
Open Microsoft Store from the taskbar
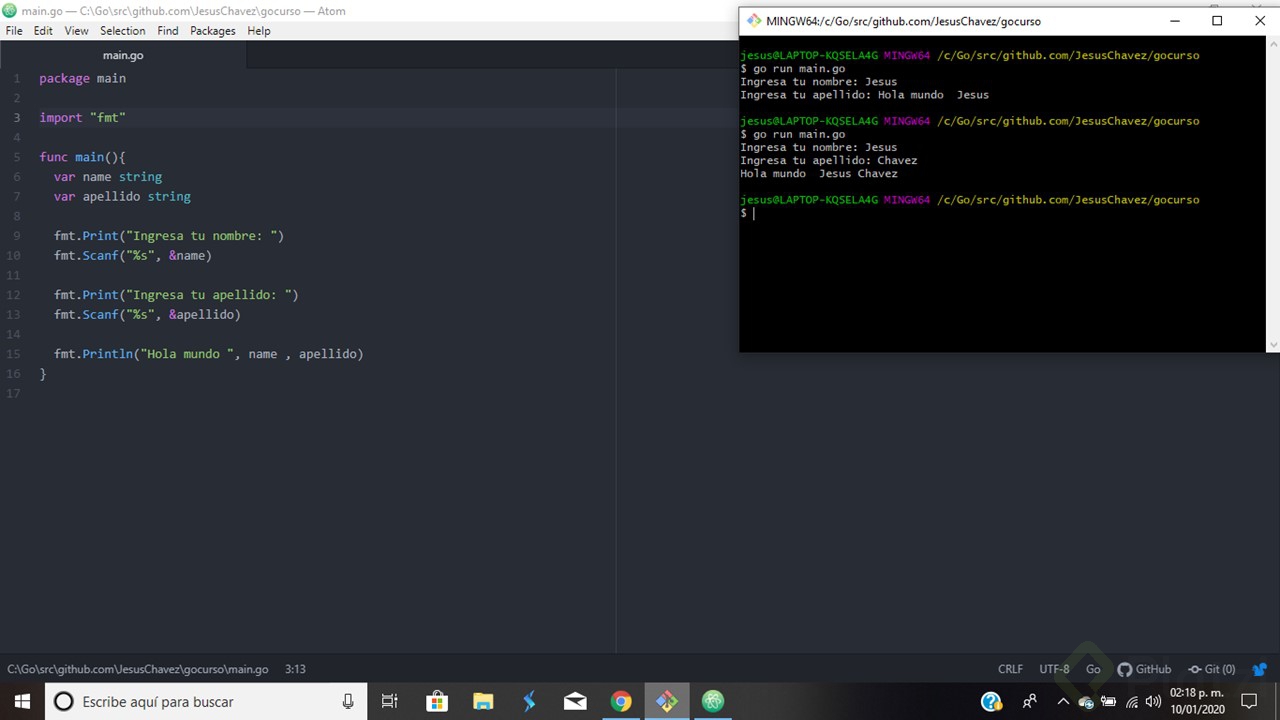(x=437, y=701)
